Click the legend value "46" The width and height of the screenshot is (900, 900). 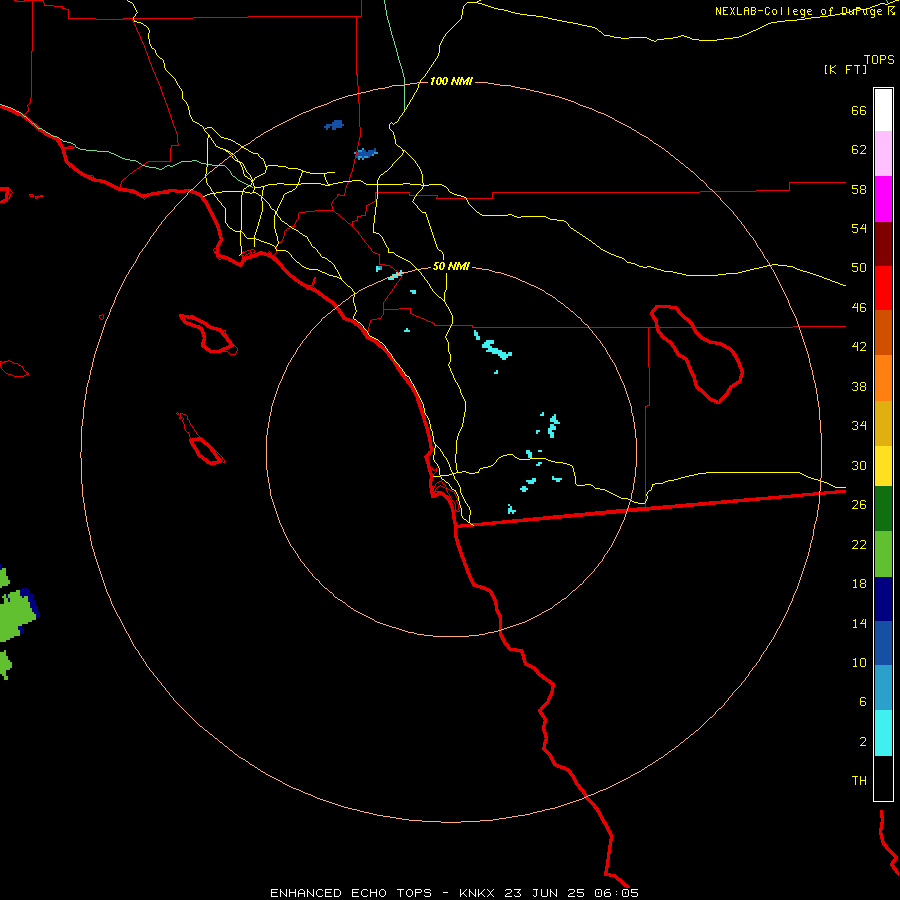pyautogui.click(x=859, y=308)
